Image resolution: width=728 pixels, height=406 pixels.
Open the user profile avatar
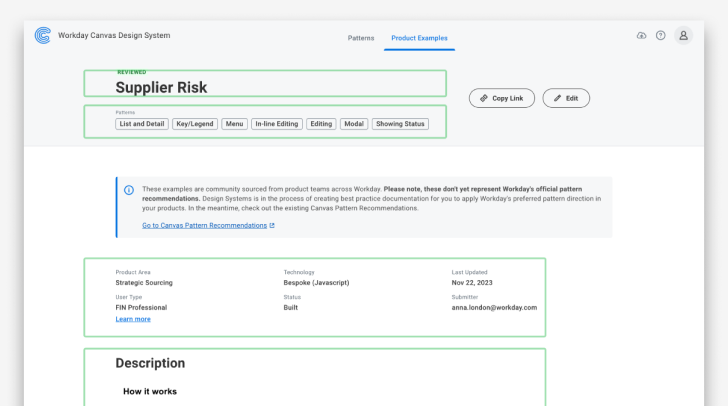[683, 35]
